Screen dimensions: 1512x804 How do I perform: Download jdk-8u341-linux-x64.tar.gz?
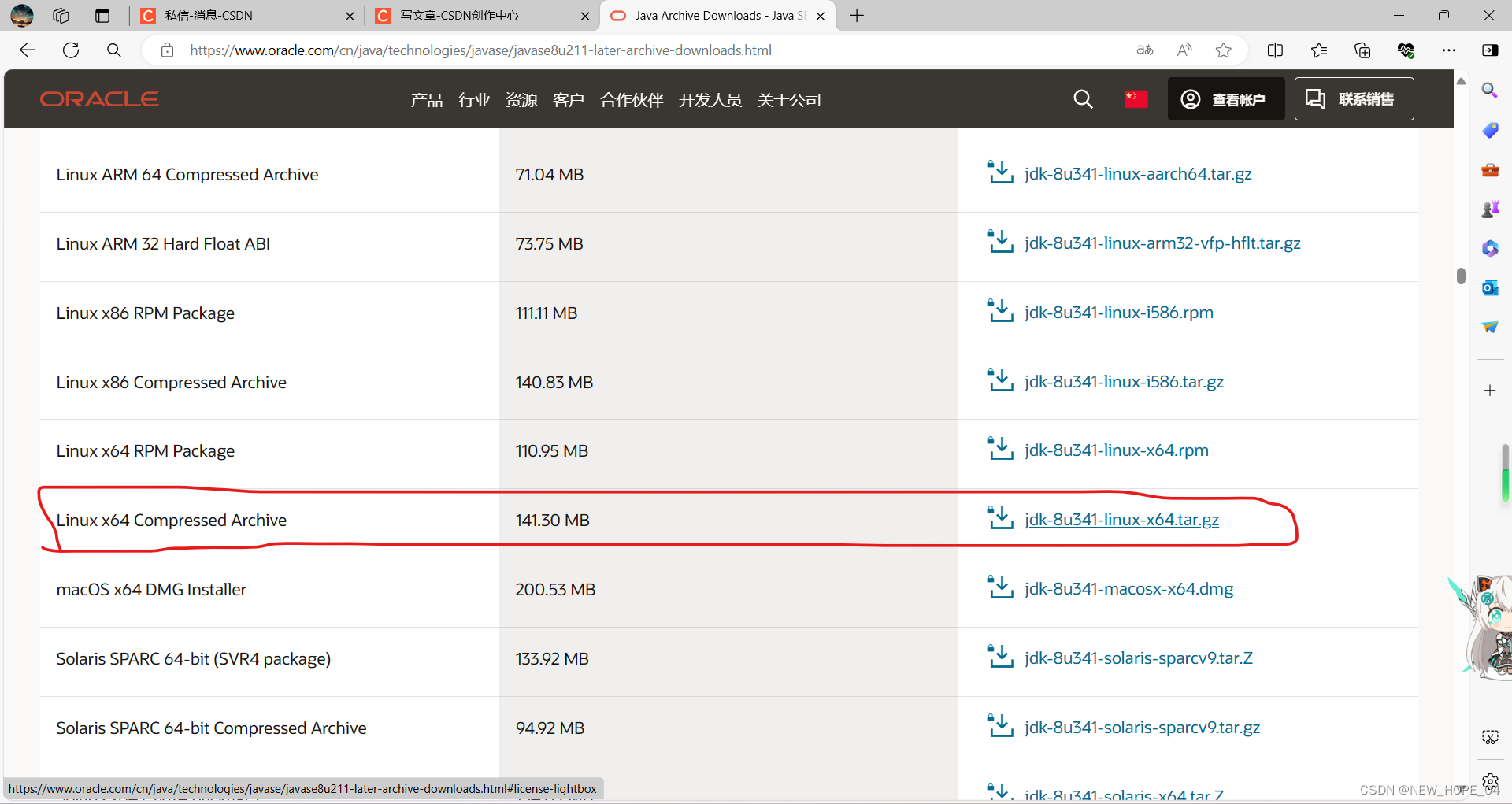click(x=1121, y=520)
